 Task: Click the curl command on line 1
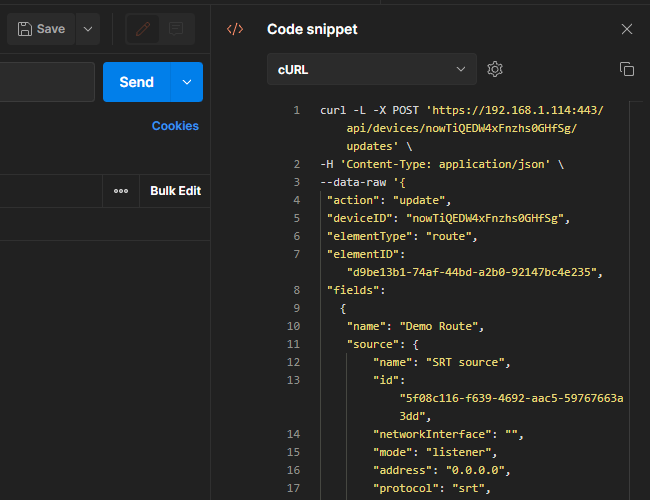(334, 110)
